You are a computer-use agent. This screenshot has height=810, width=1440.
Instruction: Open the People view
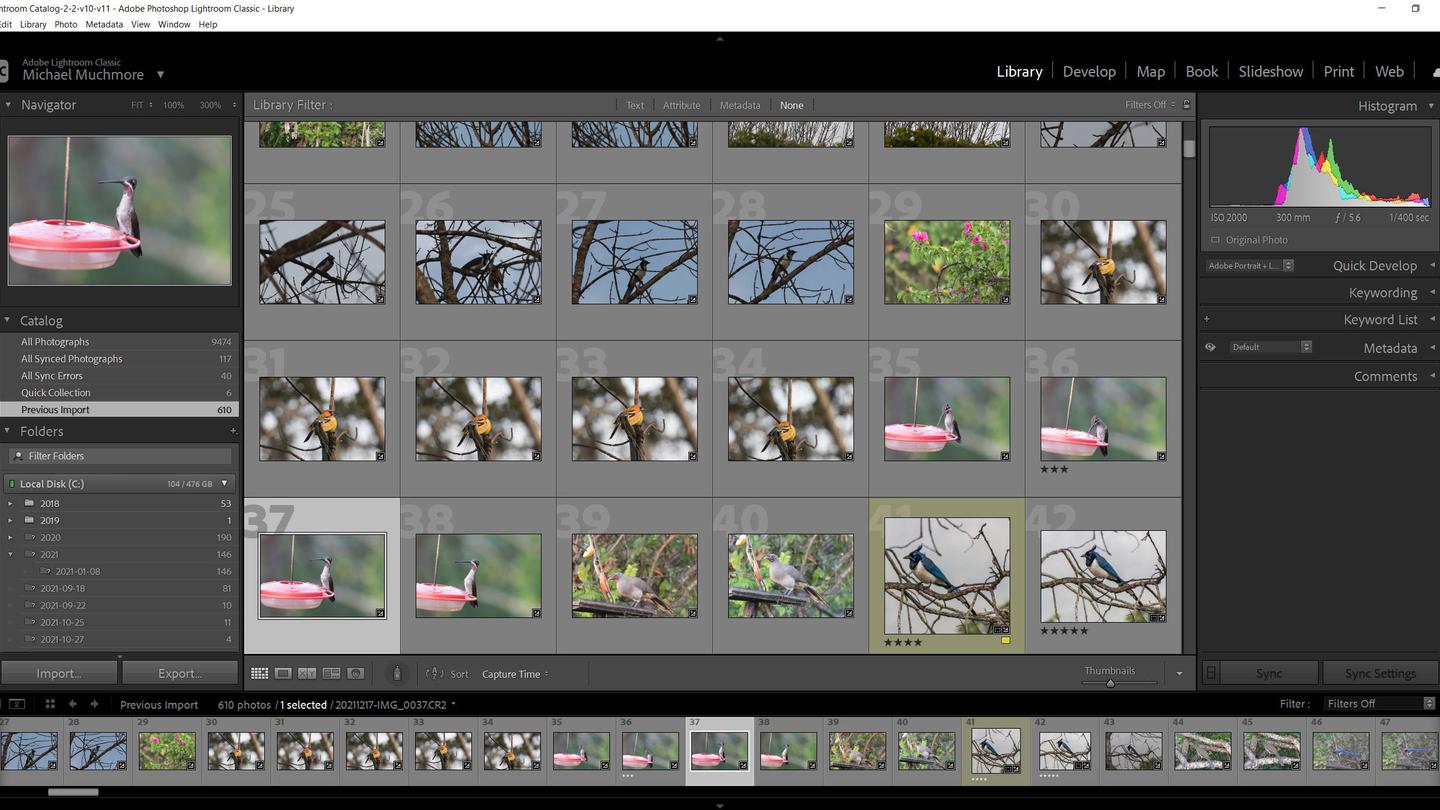point(355,673)
